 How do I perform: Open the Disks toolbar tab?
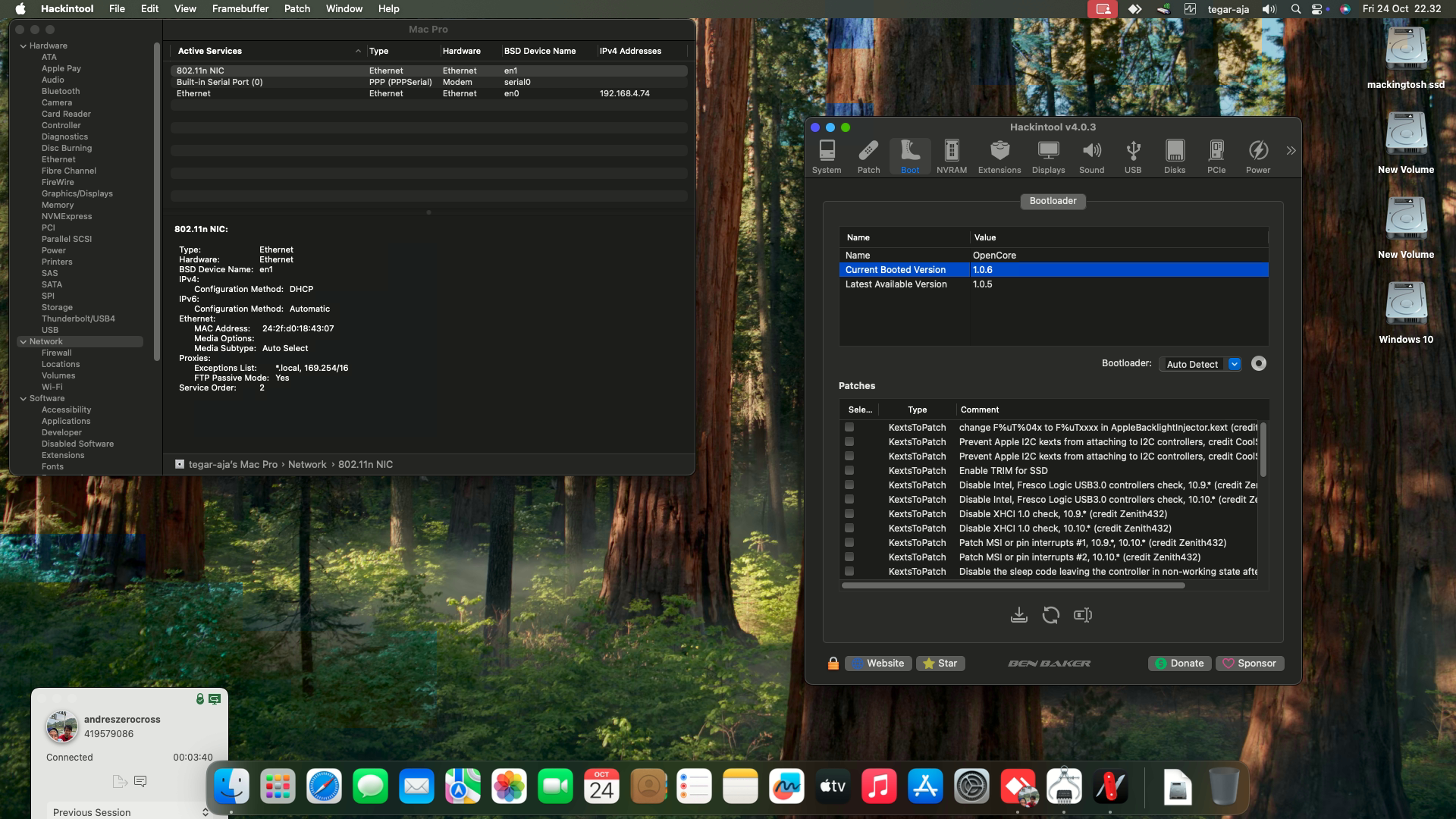pyautogui.click(x=1175, y=157)
